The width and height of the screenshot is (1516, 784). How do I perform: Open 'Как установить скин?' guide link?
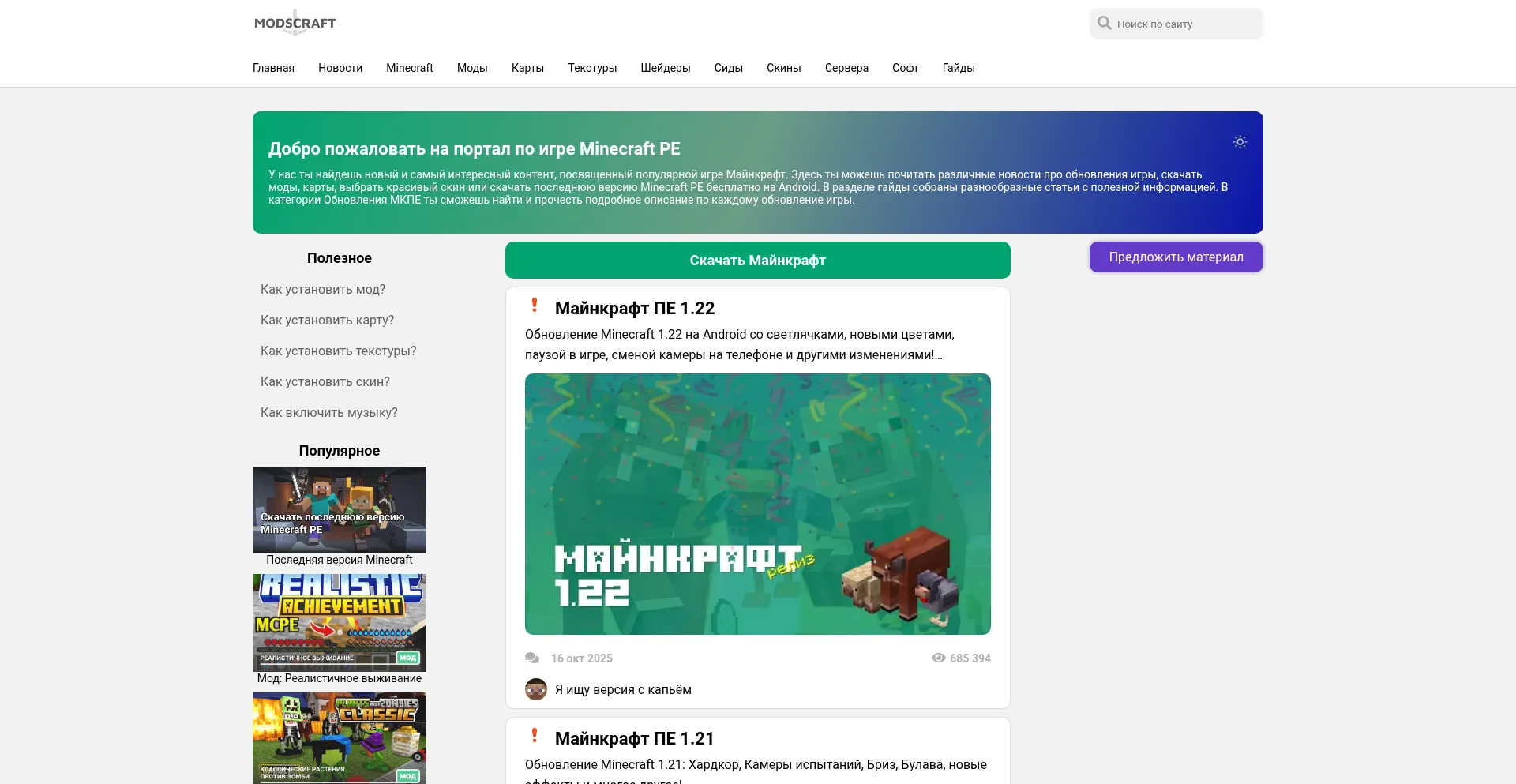coord(325,382)
